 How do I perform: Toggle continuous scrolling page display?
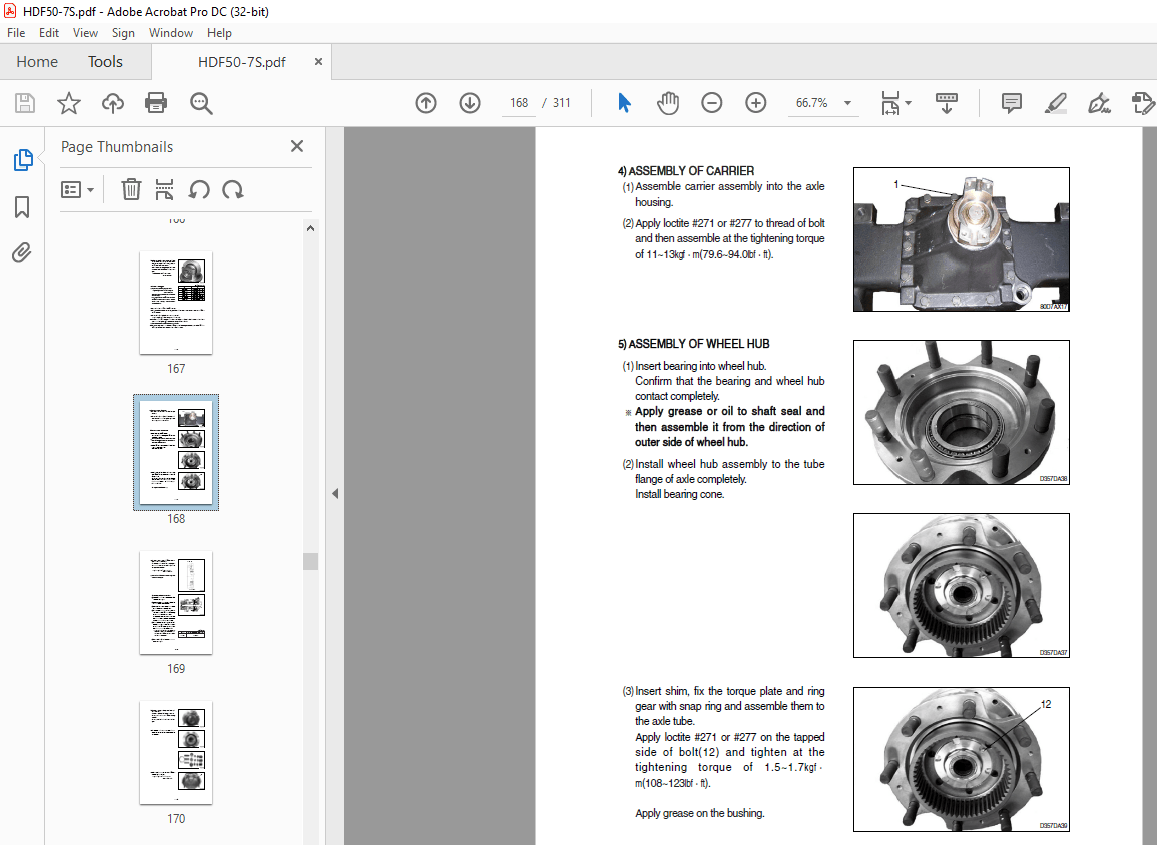click(x=946, y=103)
